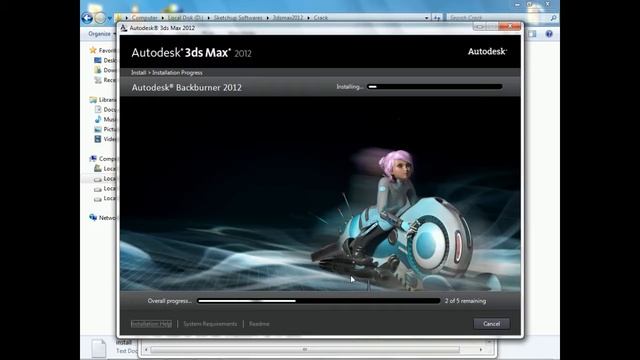Image resolution: width=640 pixels, height=360 pixels.
Task: Open Desktop in Explorer sidebar
Action: [105, 60]
